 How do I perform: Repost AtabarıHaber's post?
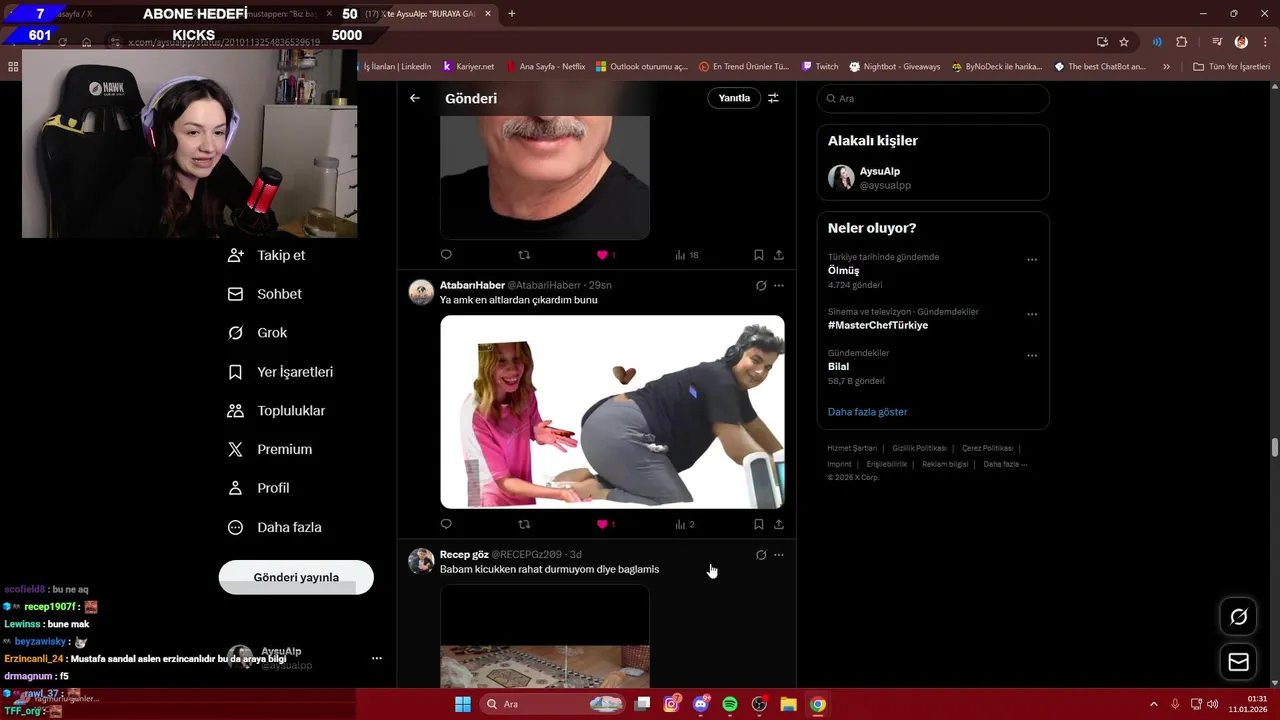tap(524, 524)
